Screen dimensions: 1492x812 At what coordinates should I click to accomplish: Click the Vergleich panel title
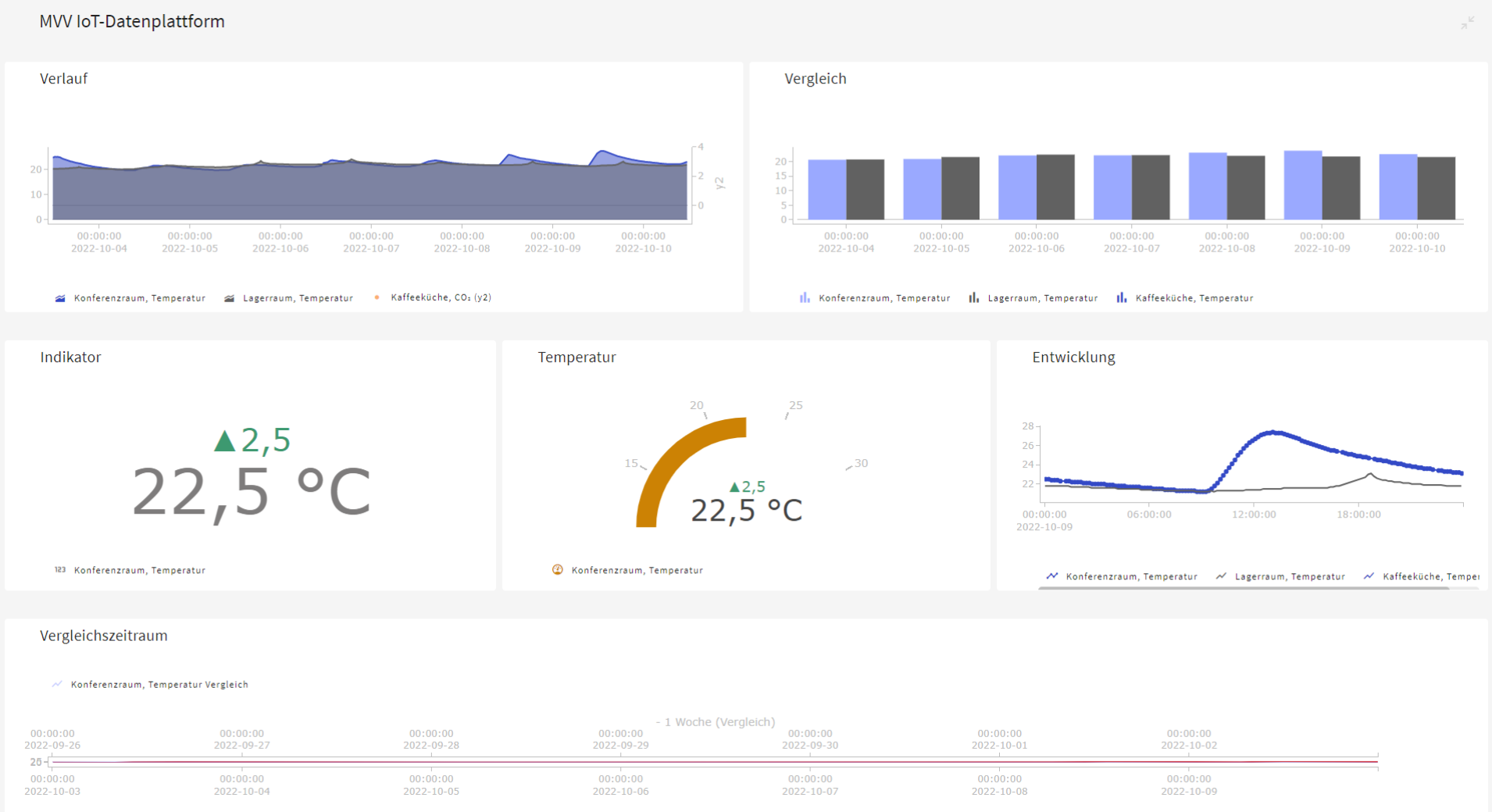[x=816, y=79]
